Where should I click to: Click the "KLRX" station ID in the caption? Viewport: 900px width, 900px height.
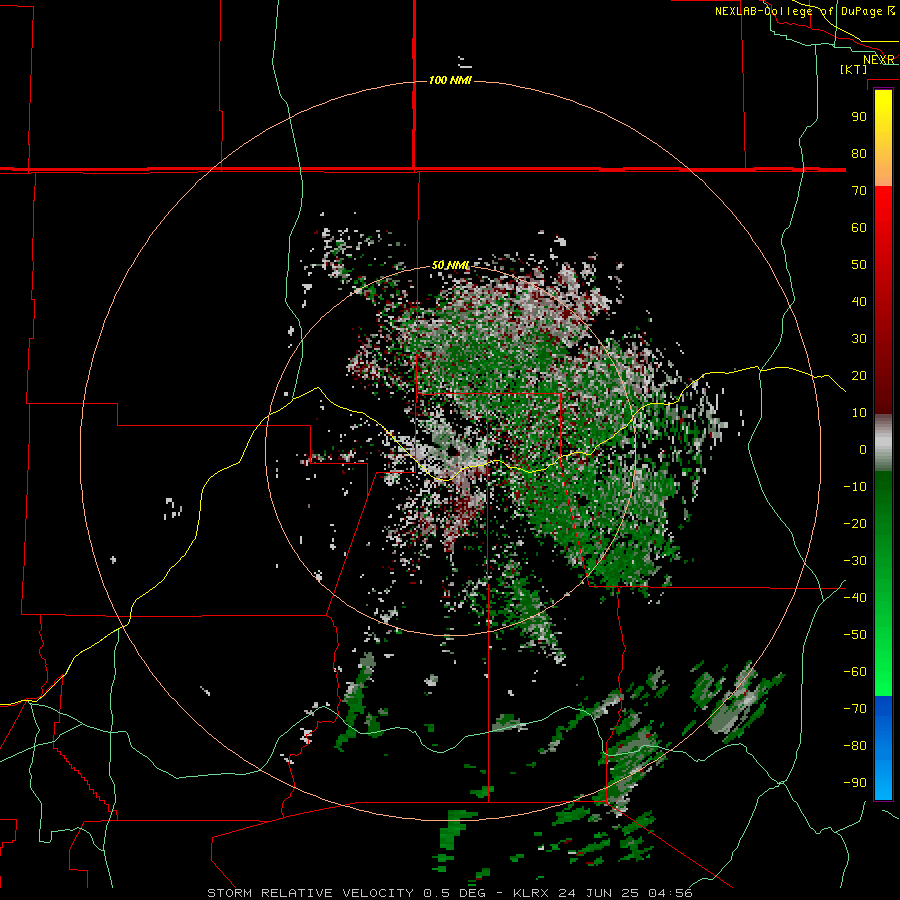point(532,893)
